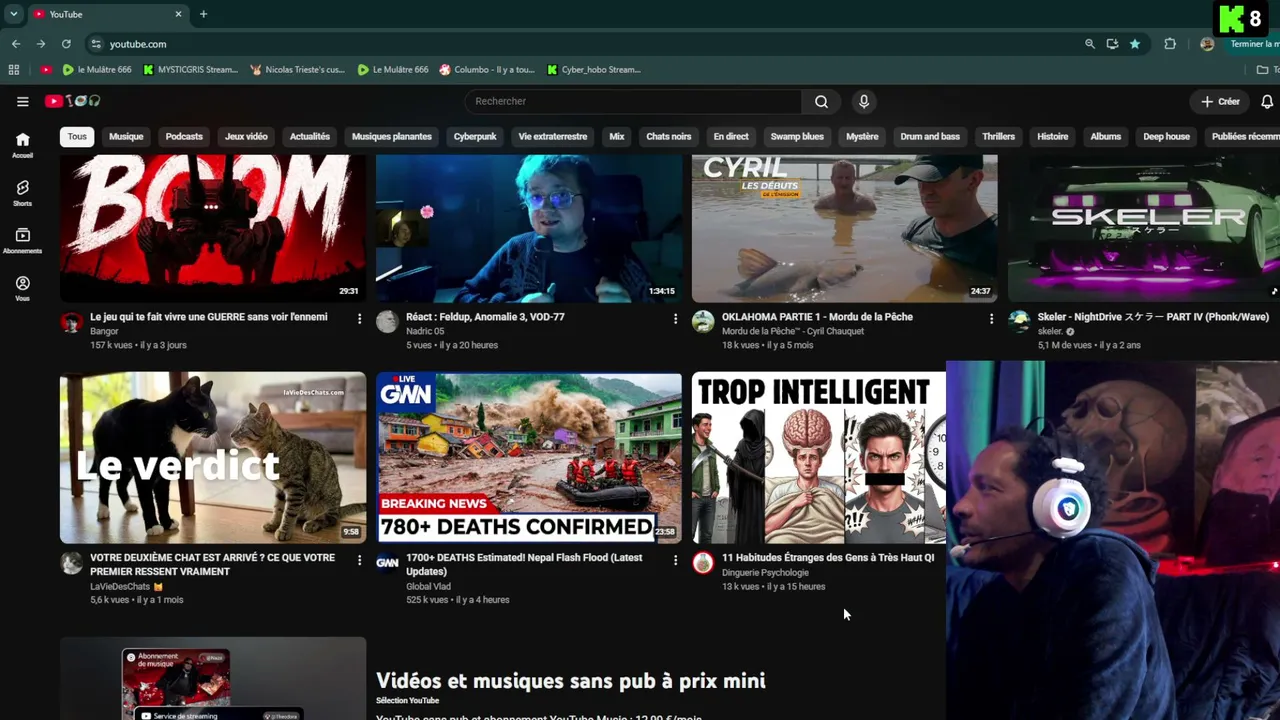Open the 11 Habitudes Étranges video title
This screenshot has width=1280, height=720.
pyautogui.click(x=828, y=558)
